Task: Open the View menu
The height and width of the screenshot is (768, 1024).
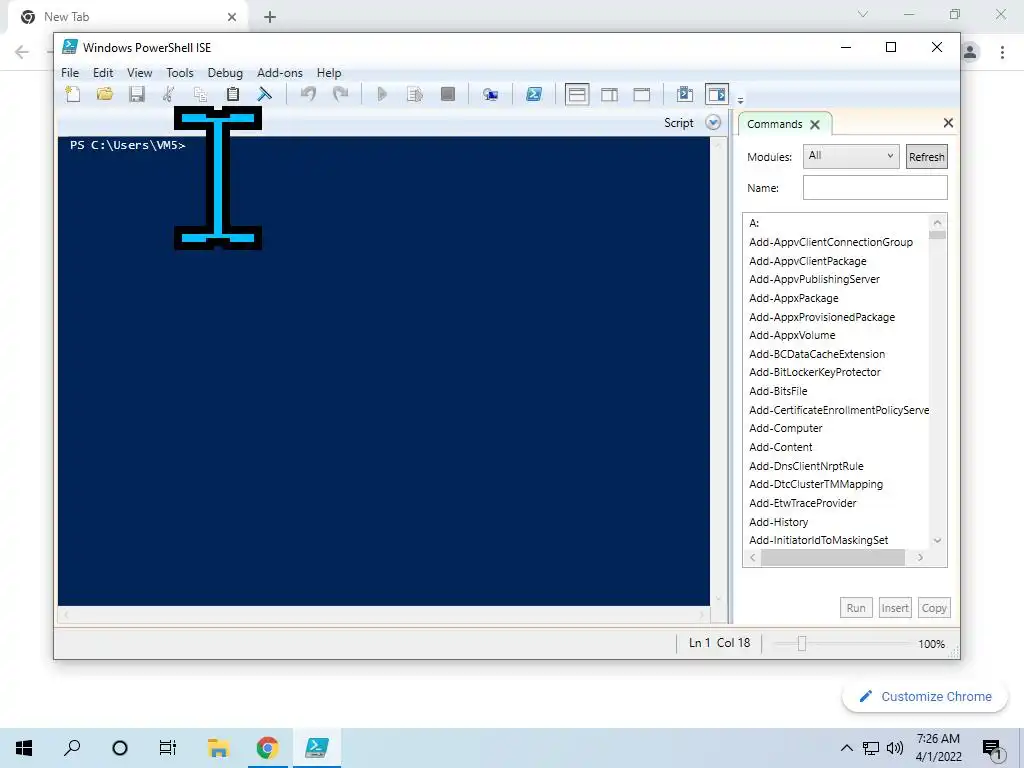Action: click(139, 72)
